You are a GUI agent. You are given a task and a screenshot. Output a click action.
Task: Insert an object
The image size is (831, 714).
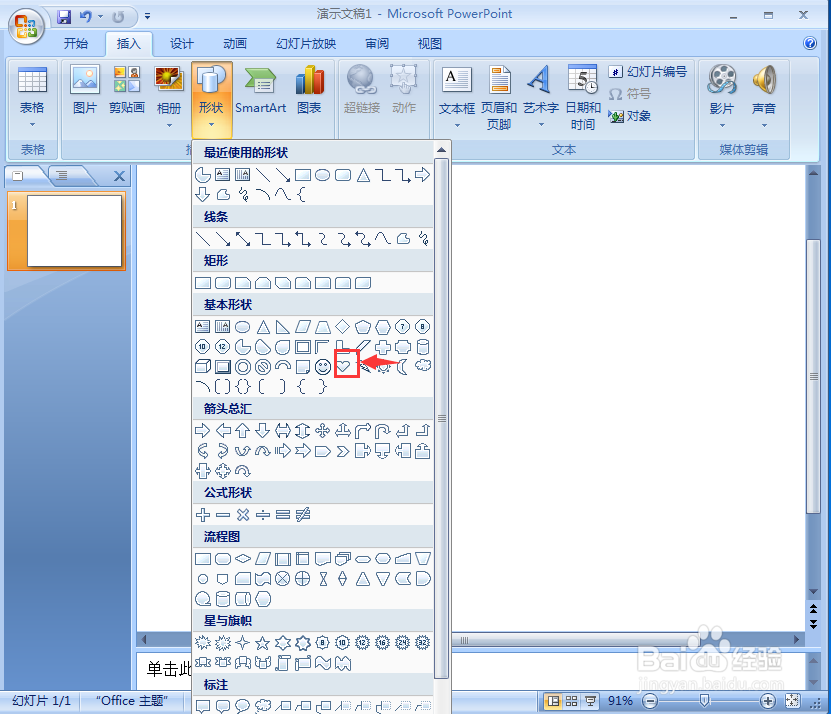[630, 116]
